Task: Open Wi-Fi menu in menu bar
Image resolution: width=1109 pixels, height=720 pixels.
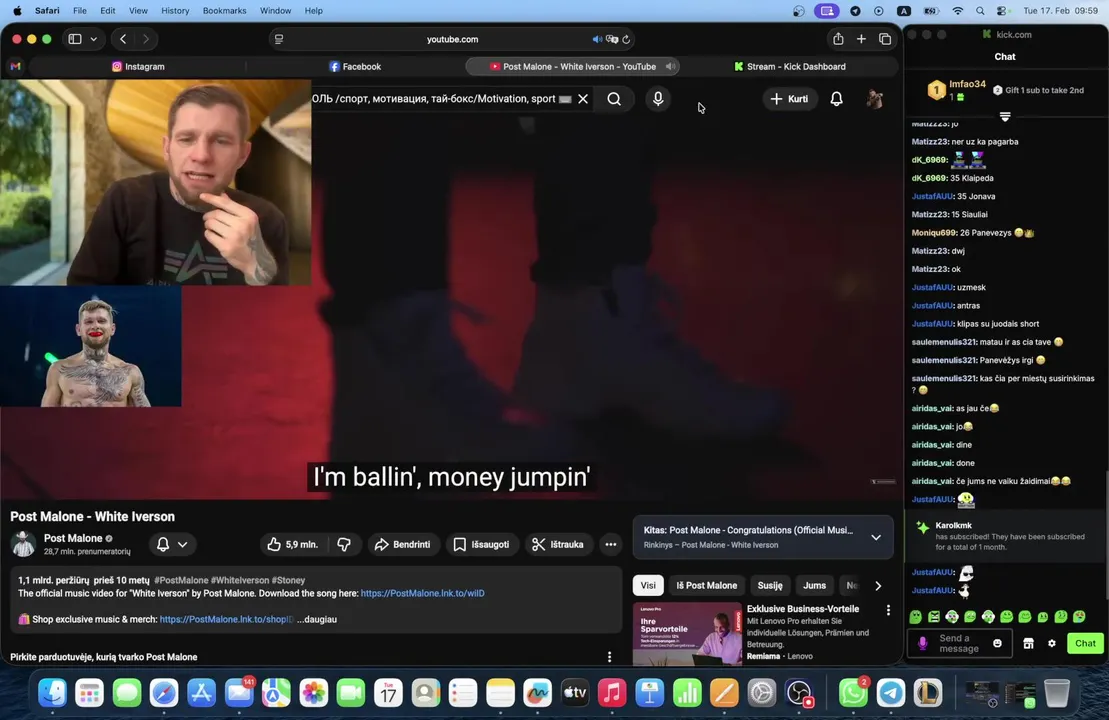Action: coord(958,11)
